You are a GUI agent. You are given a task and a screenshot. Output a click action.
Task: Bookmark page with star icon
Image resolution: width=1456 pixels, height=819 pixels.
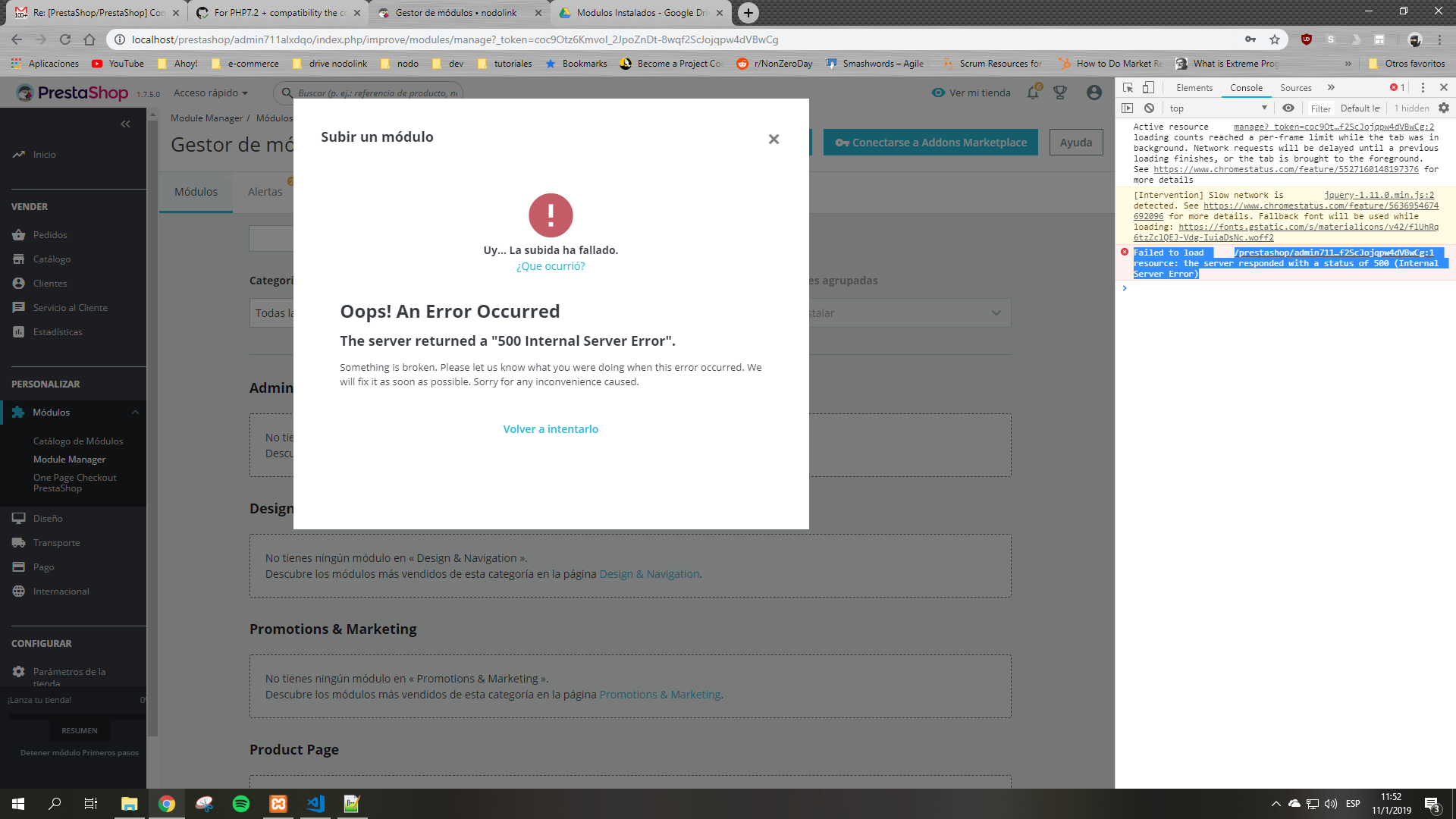(1275, 39)
